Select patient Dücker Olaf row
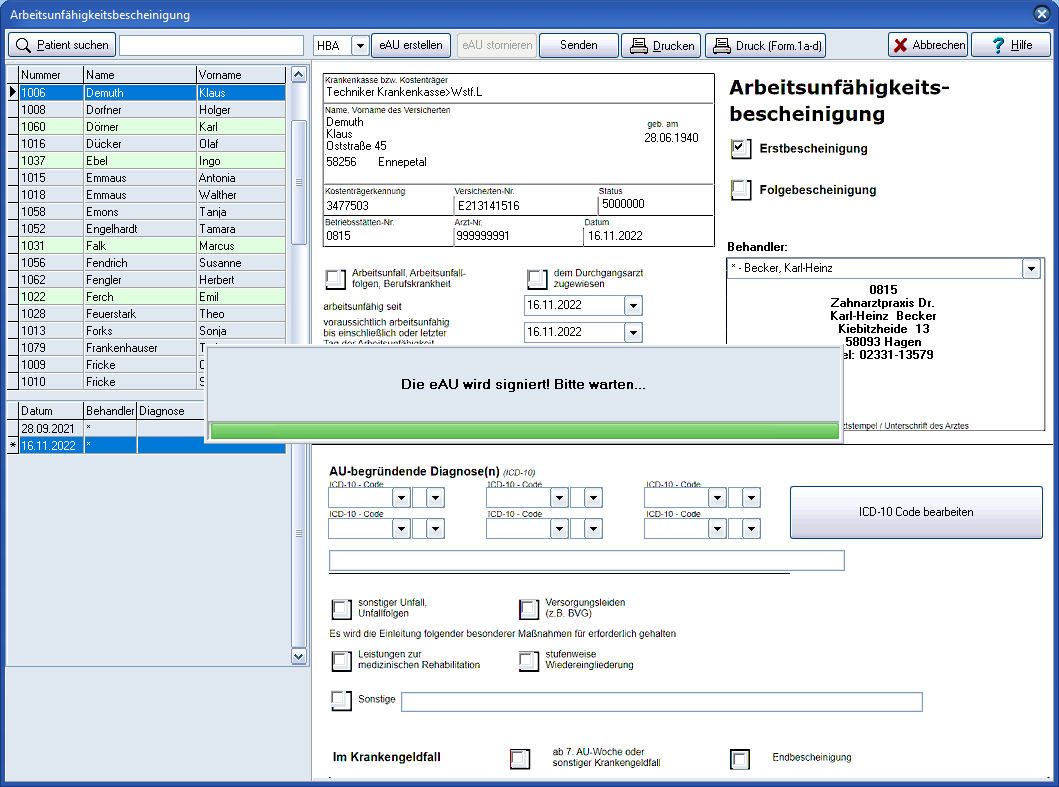Screen dimensions: 1059x787 (152, 144)
